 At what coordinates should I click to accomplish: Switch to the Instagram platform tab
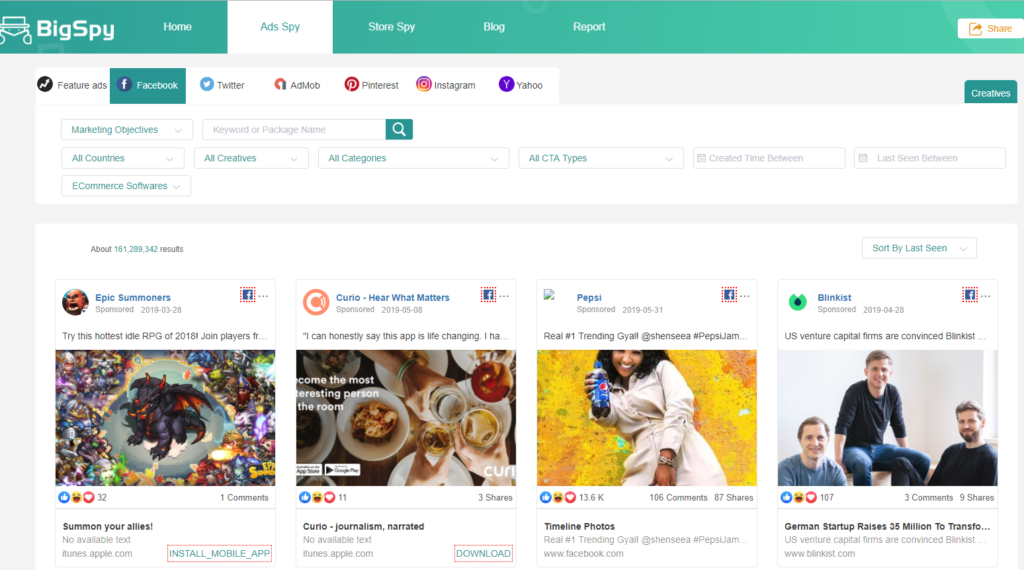point(446,85)
